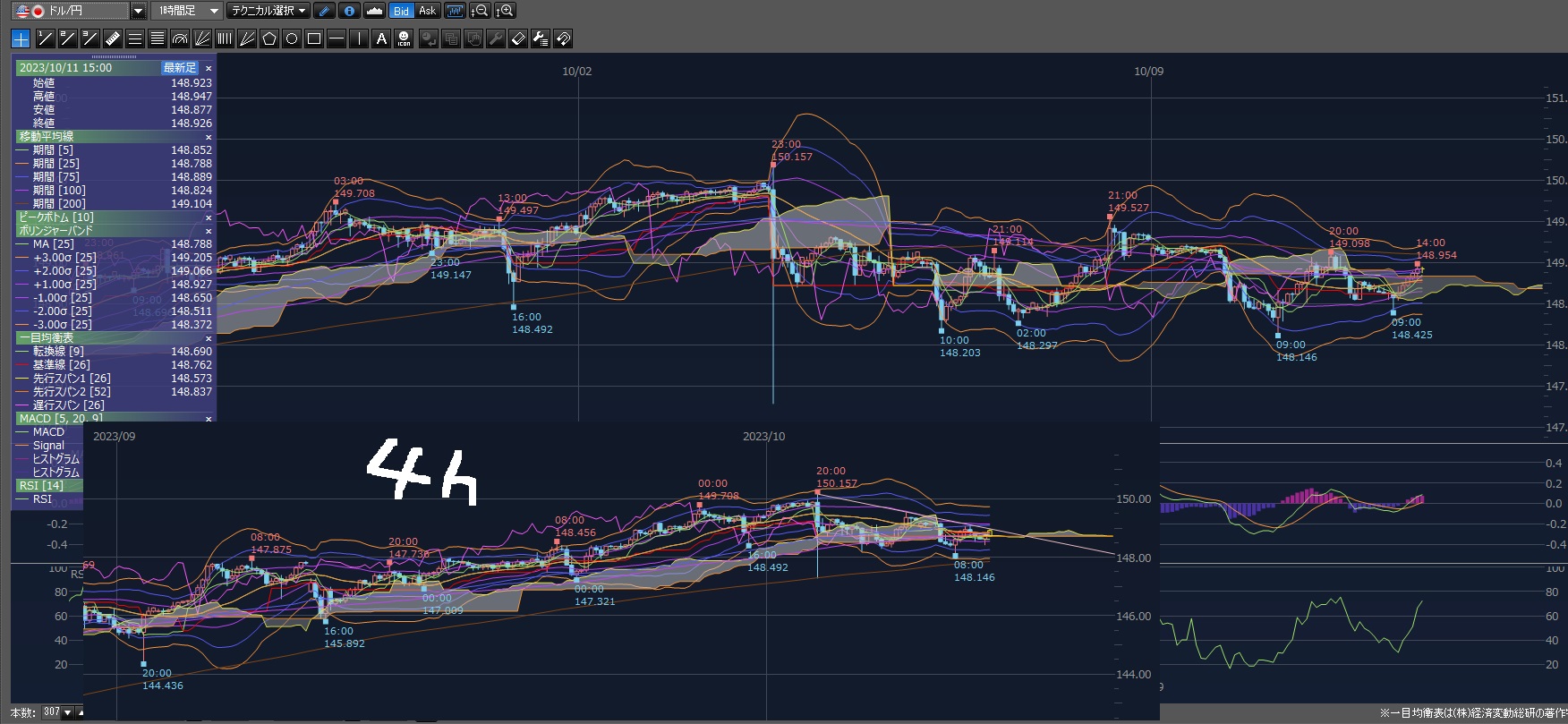Open the テクニカル選択 dropdown menu
The width and height of the screenshot is (1568, 724).
(268, 11)
